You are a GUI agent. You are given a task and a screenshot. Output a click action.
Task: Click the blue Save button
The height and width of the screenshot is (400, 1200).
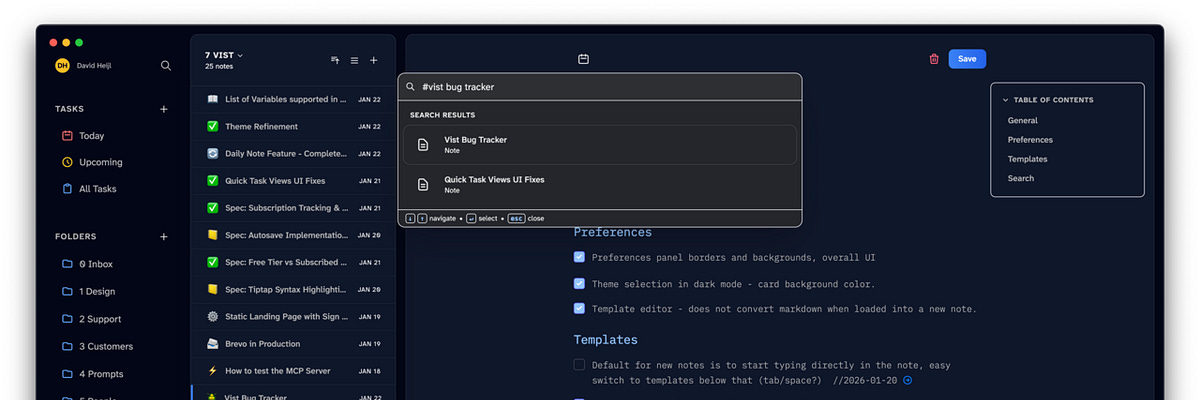(967, 59)
